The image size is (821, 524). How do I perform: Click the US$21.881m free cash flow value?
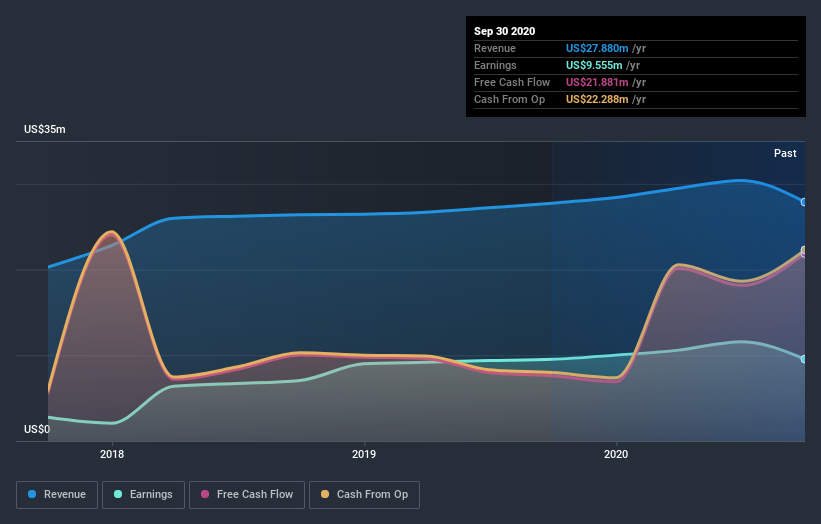click(597, 82)
